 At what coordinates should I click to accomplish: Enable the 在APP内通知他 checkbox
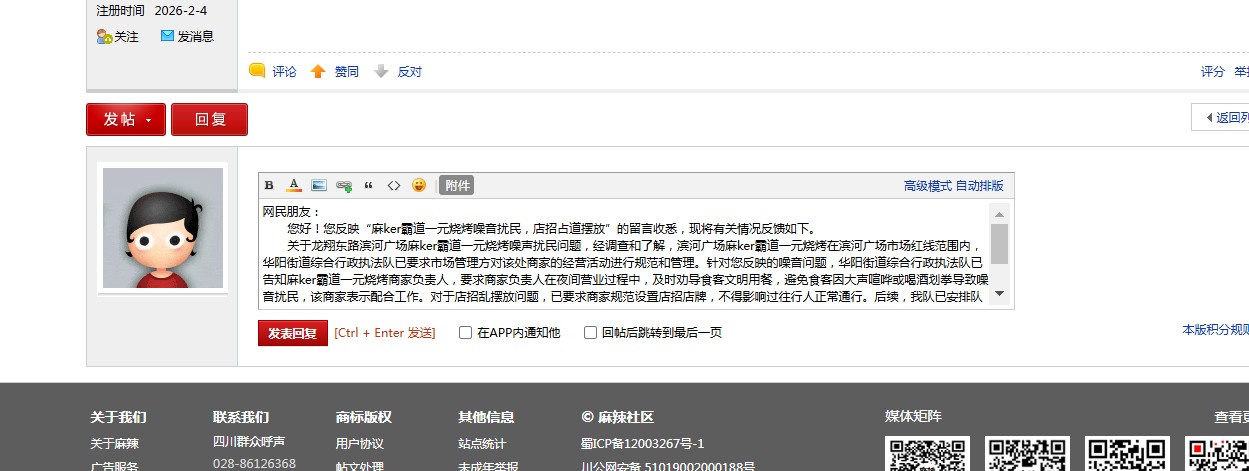(x=465, y=333)
